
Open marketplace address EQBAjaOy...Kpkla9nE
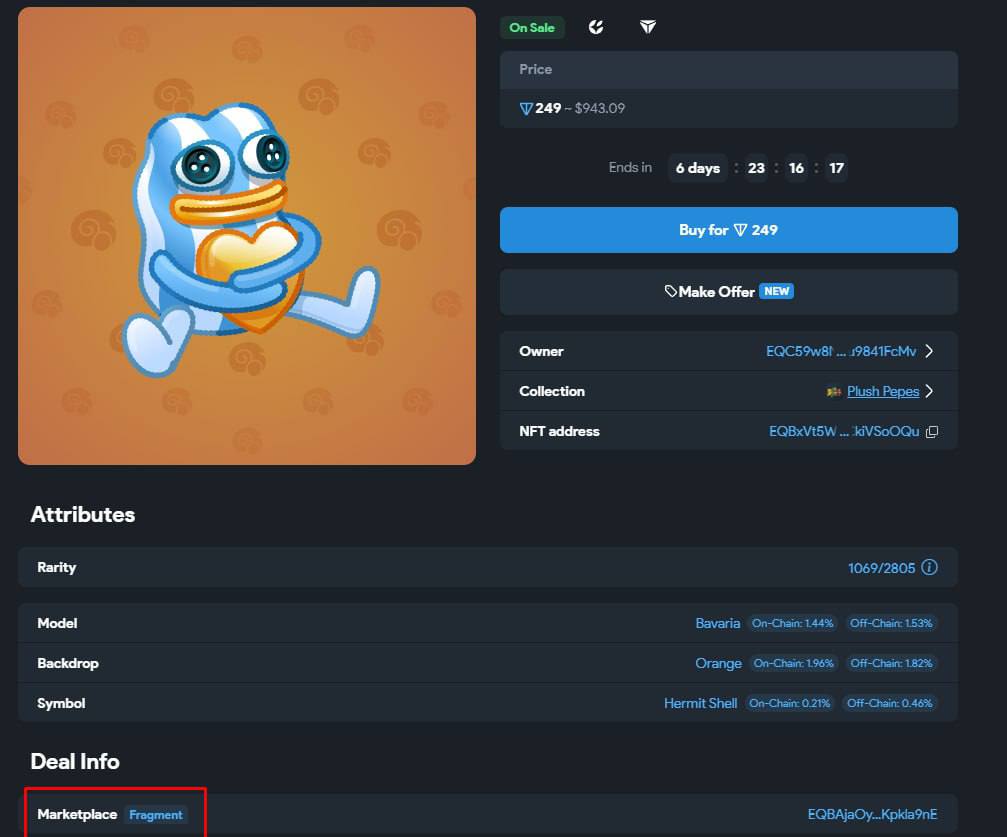[x=872, y=815]
